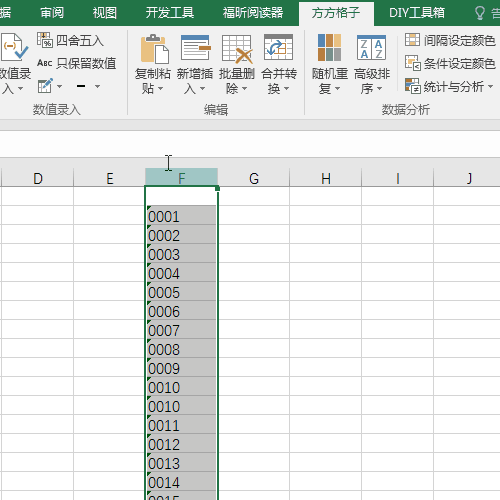Viewport: 500px width, 500px height.
Task: Click the 统计与分析 icon
Action: coord(413,86)
